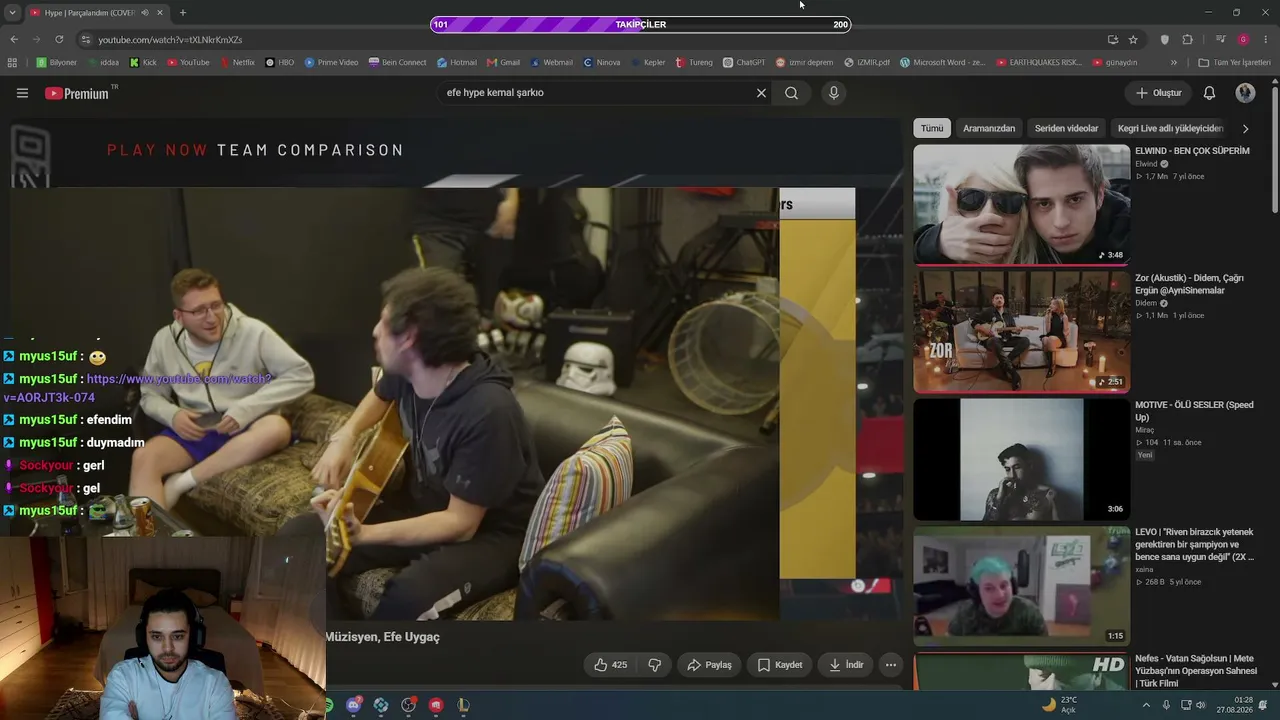Clear the YouTube search box text

pos(761,93)
